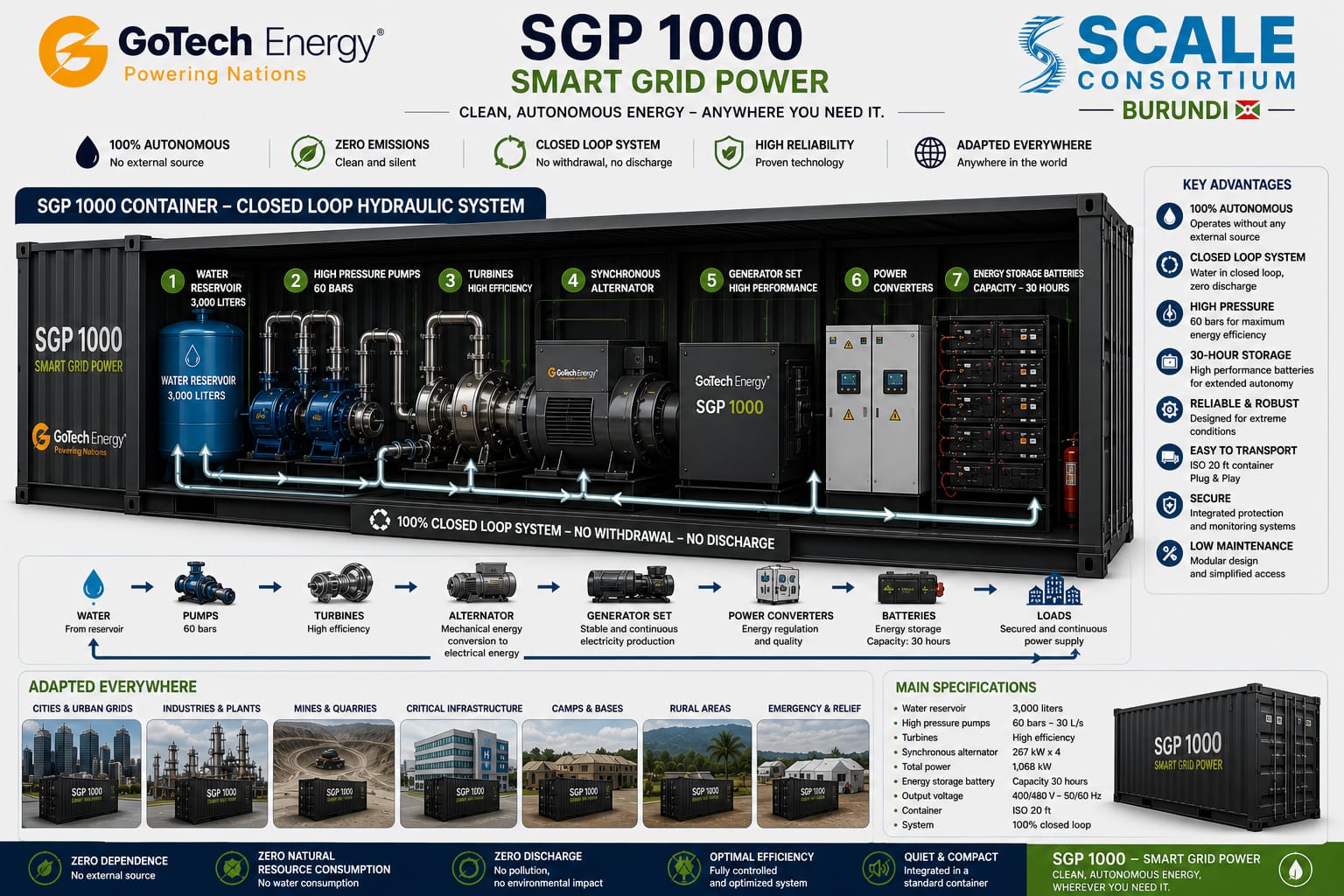
Task: Click the Cities & Urban Grids thumbnail
Action: (x=81, y=773)
